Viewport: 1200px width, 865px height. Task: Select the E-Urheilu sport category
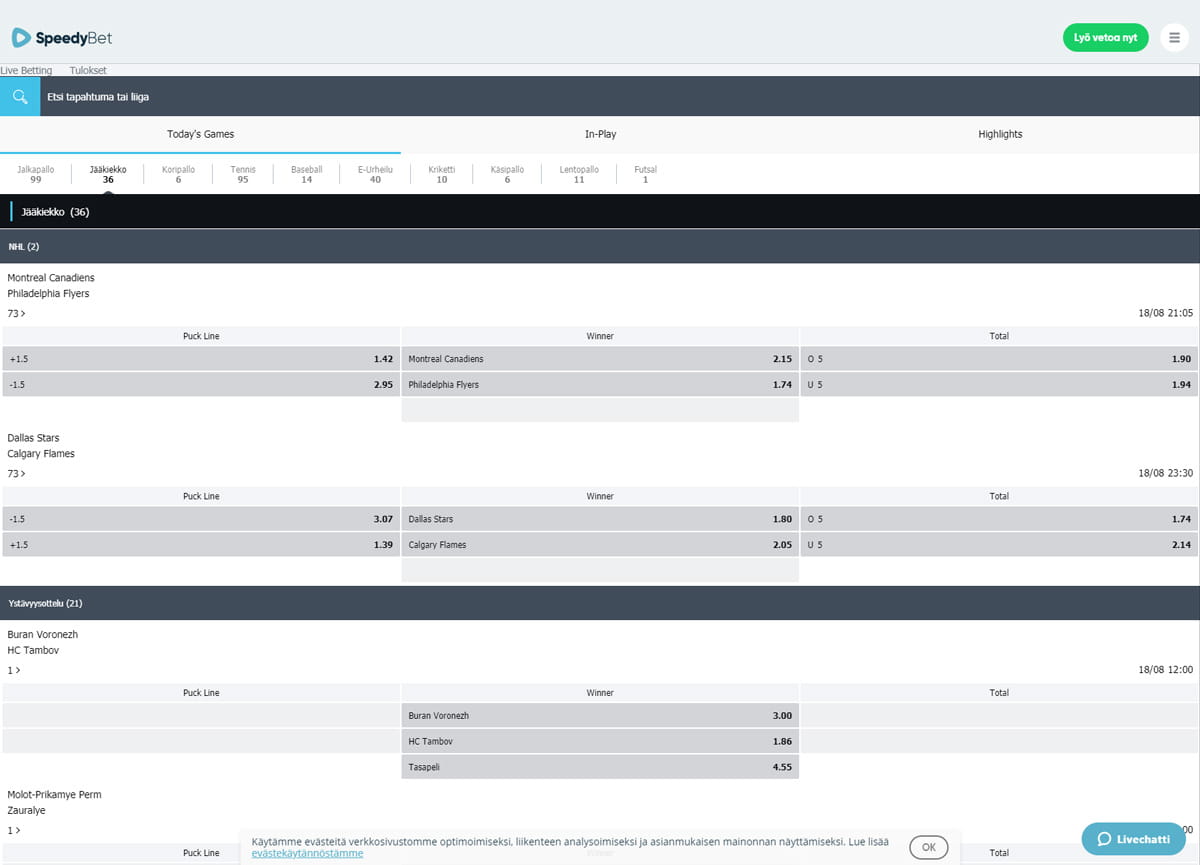click(375, 174)
